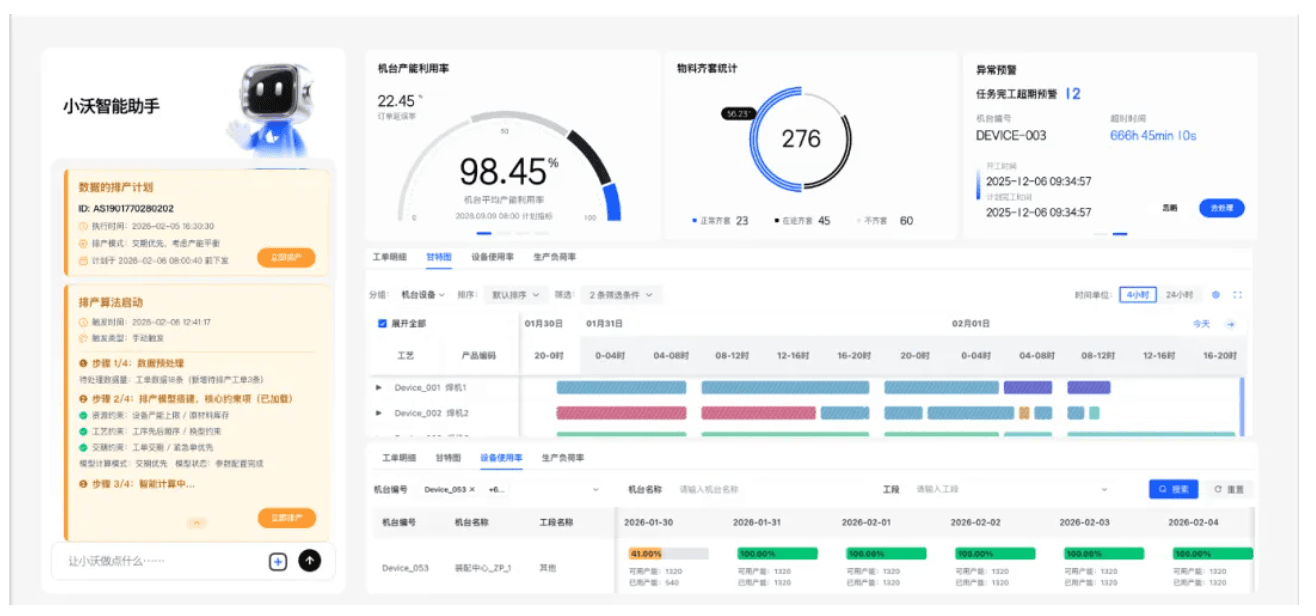The image size is (1316, 616).
Task: Click the 100.00% bar under 2026-01-31
Action: (x=777, y=553)
